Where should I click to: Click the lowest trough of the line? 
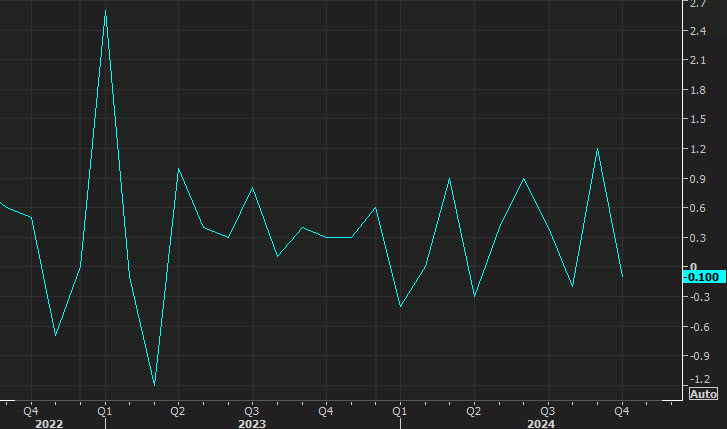click(154, 384)
